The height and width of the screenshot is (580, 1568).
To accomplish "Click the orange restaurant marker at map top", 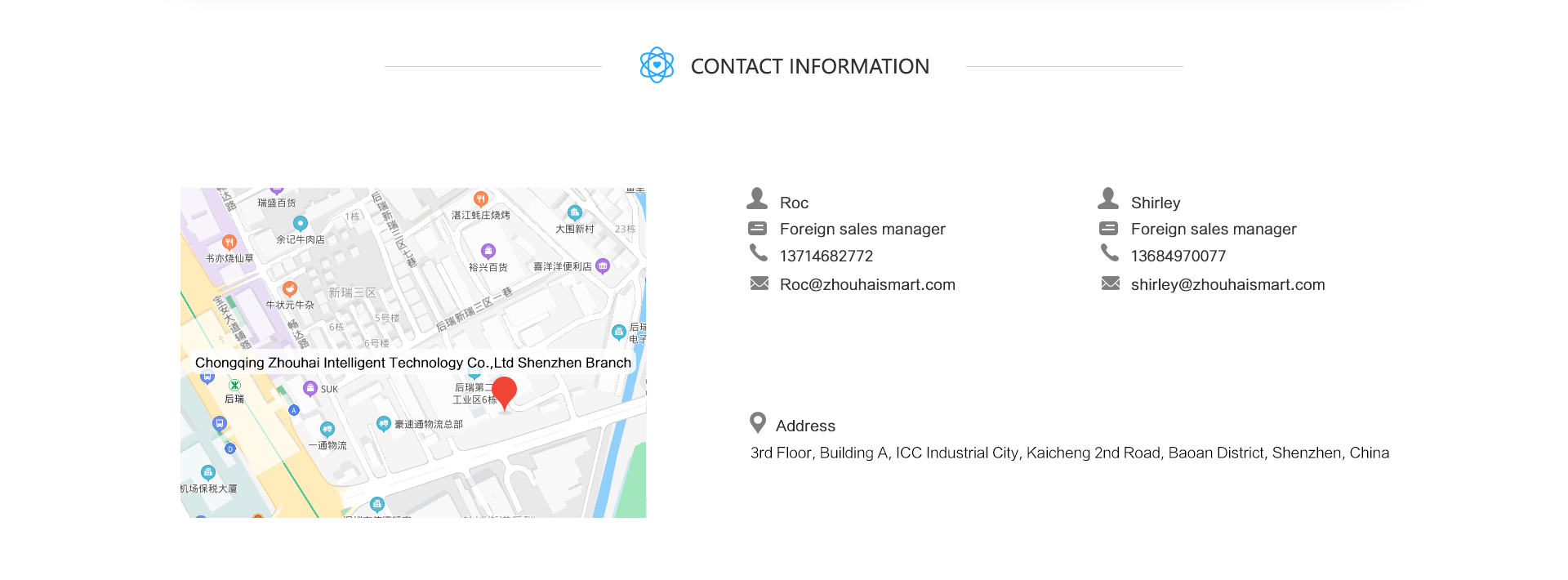I will coord(481,199).
